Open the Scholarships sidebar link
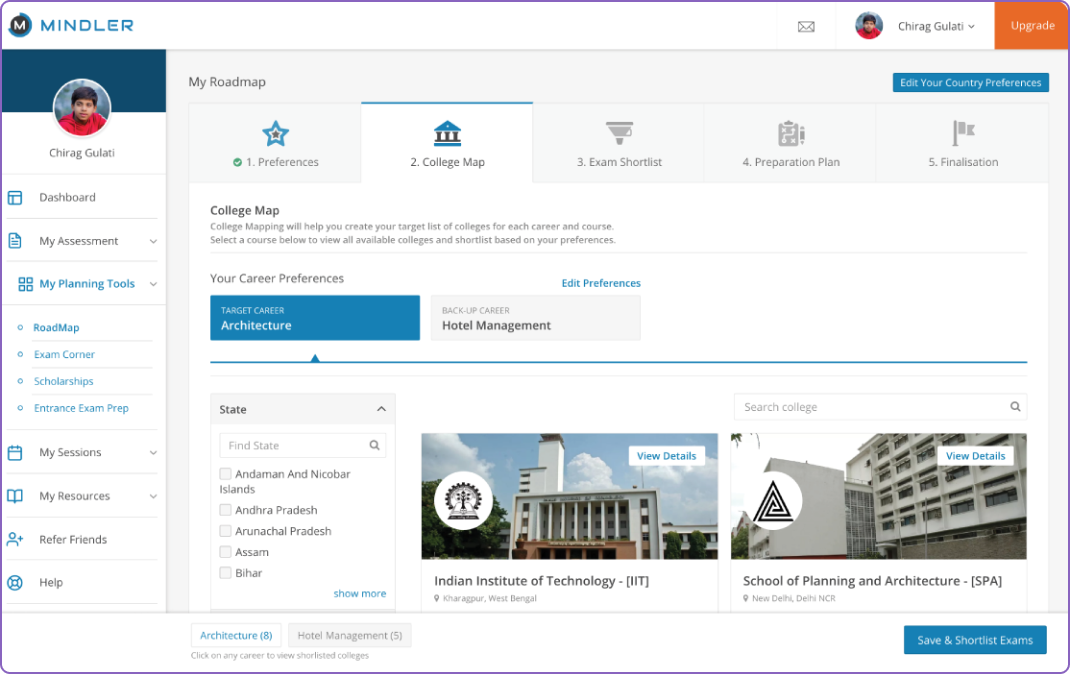The height and width of the screenshot is (674, 1070). (x=63, y=381)
